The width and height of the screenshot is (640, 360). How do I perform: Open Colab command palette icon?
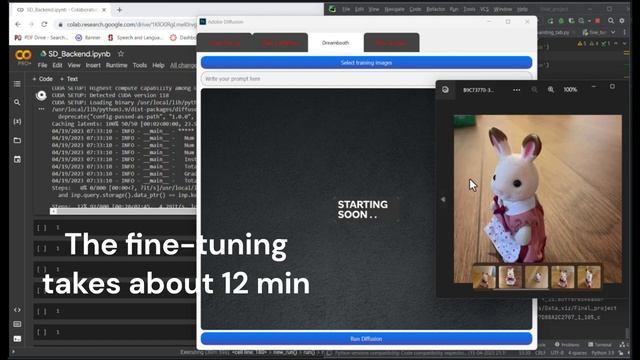(x=17, y=324)
